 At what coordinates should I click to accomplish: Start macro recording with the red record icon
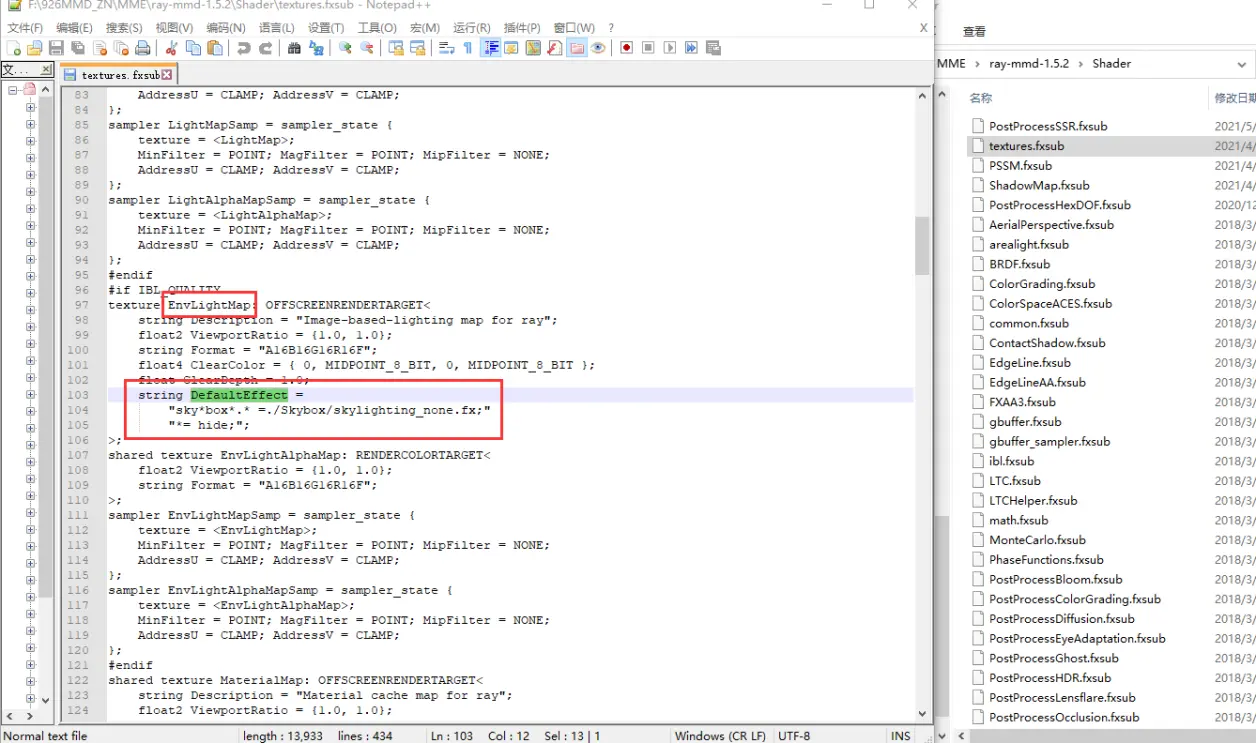pyautogui.click(x=626, y=48)
